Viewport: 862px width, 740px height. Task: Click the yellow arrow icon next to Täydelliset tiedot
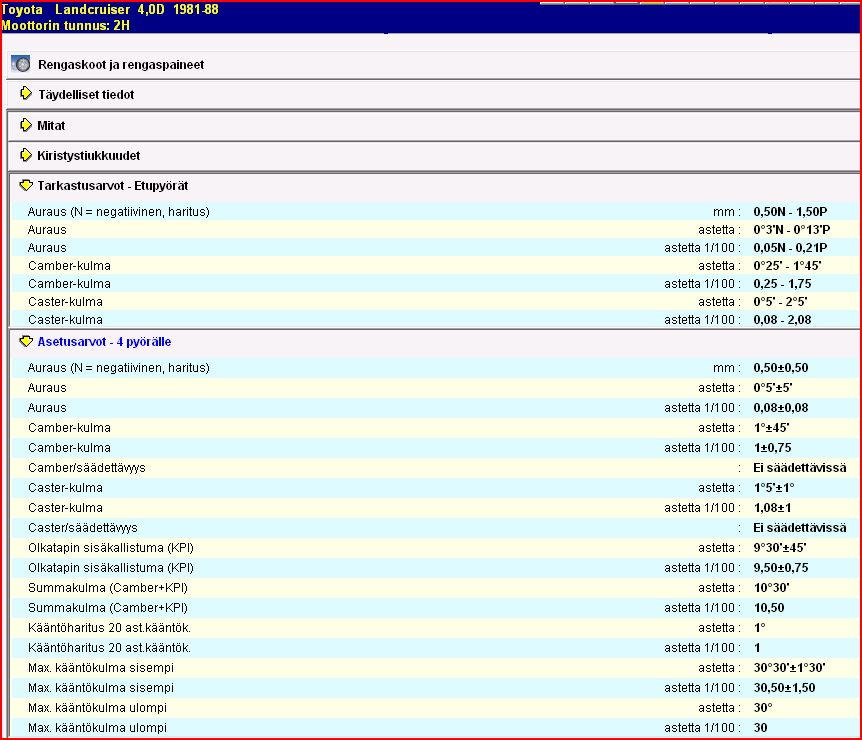26,94
